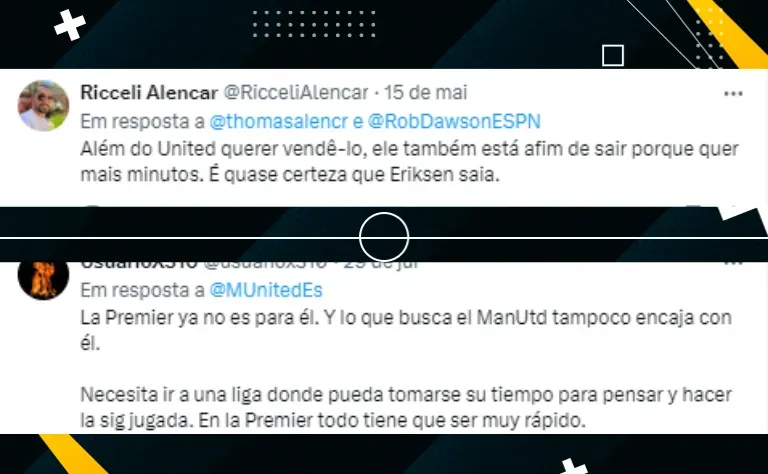Click the paragraph starting Necesita ir a una liga
768x474 pixels.
coord(406,407)
